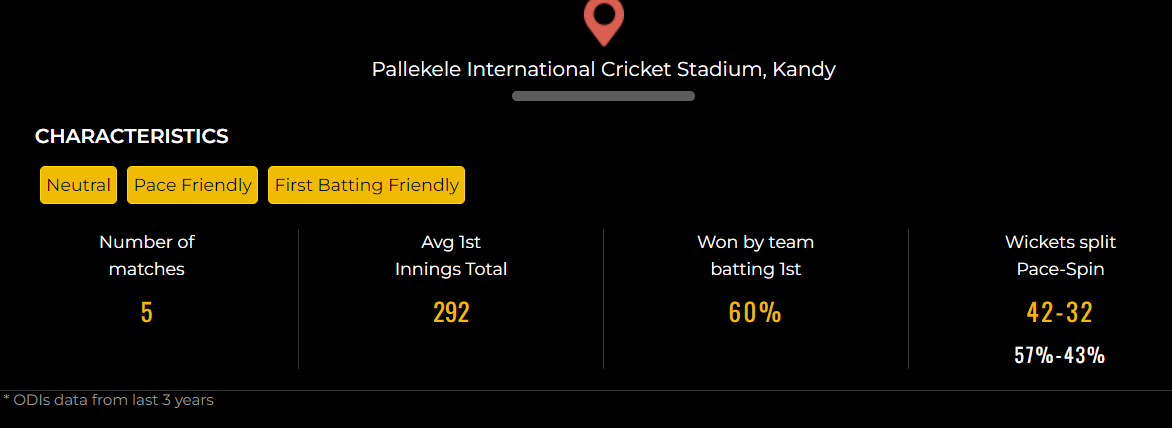This screenshot has height=428, width=1172.
Task: Select the 60% win percentage value
Action: (755, 312)
